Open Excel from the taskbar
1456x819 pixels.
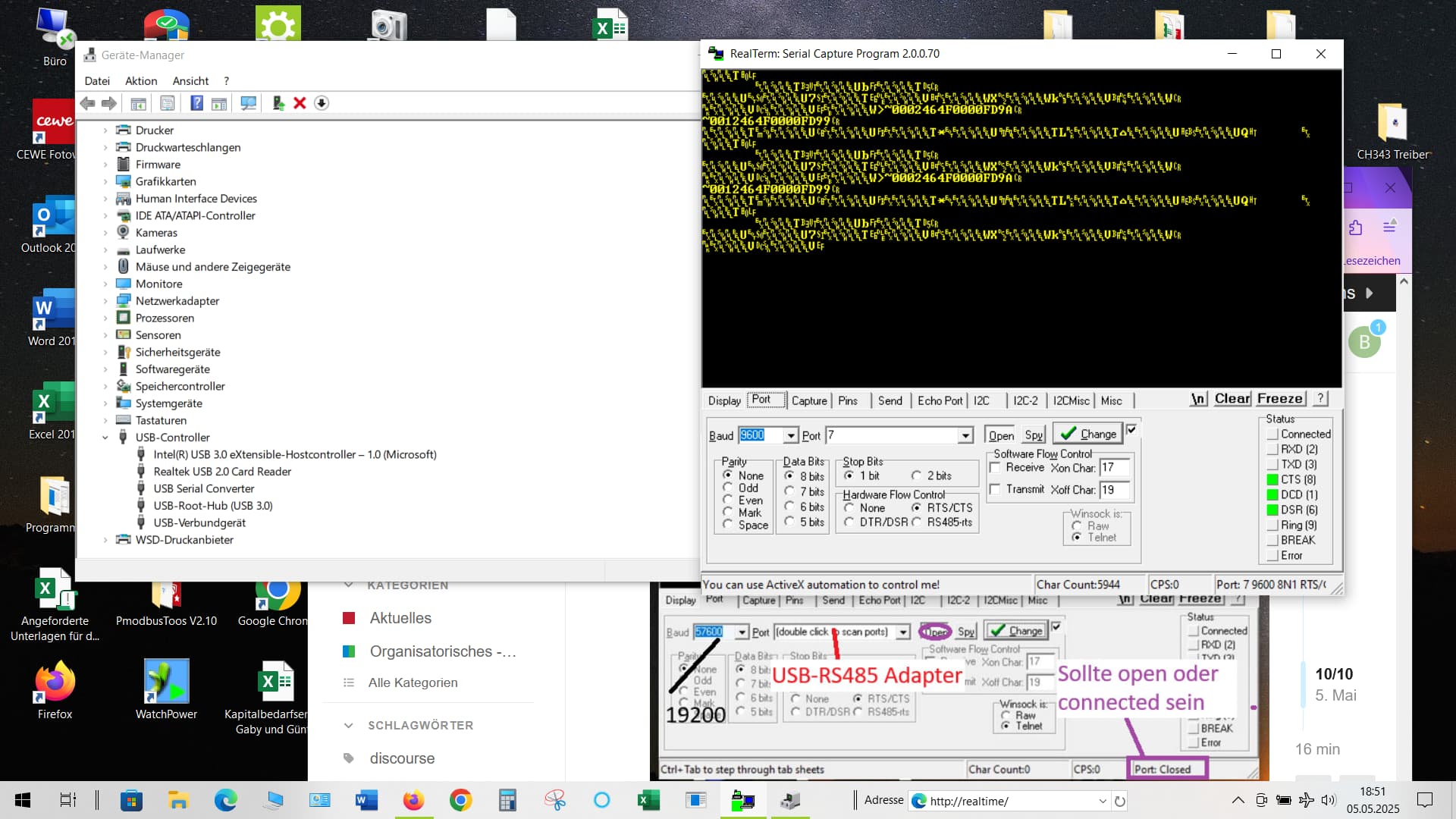(x=648, y=800)
